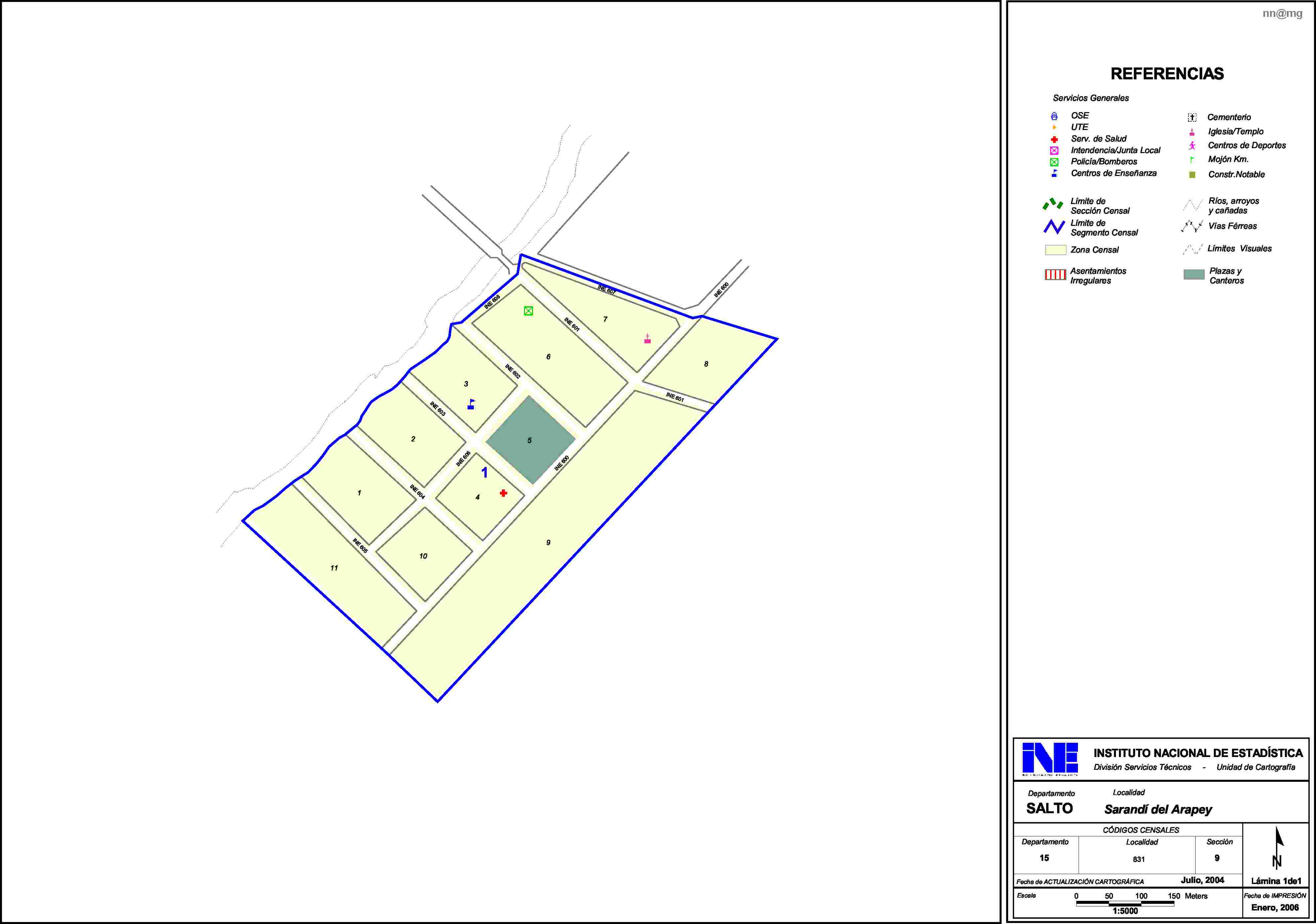Click the Centros de Enseñanza legend flag
This screenshot has height=924, width=1316.
1054,173
